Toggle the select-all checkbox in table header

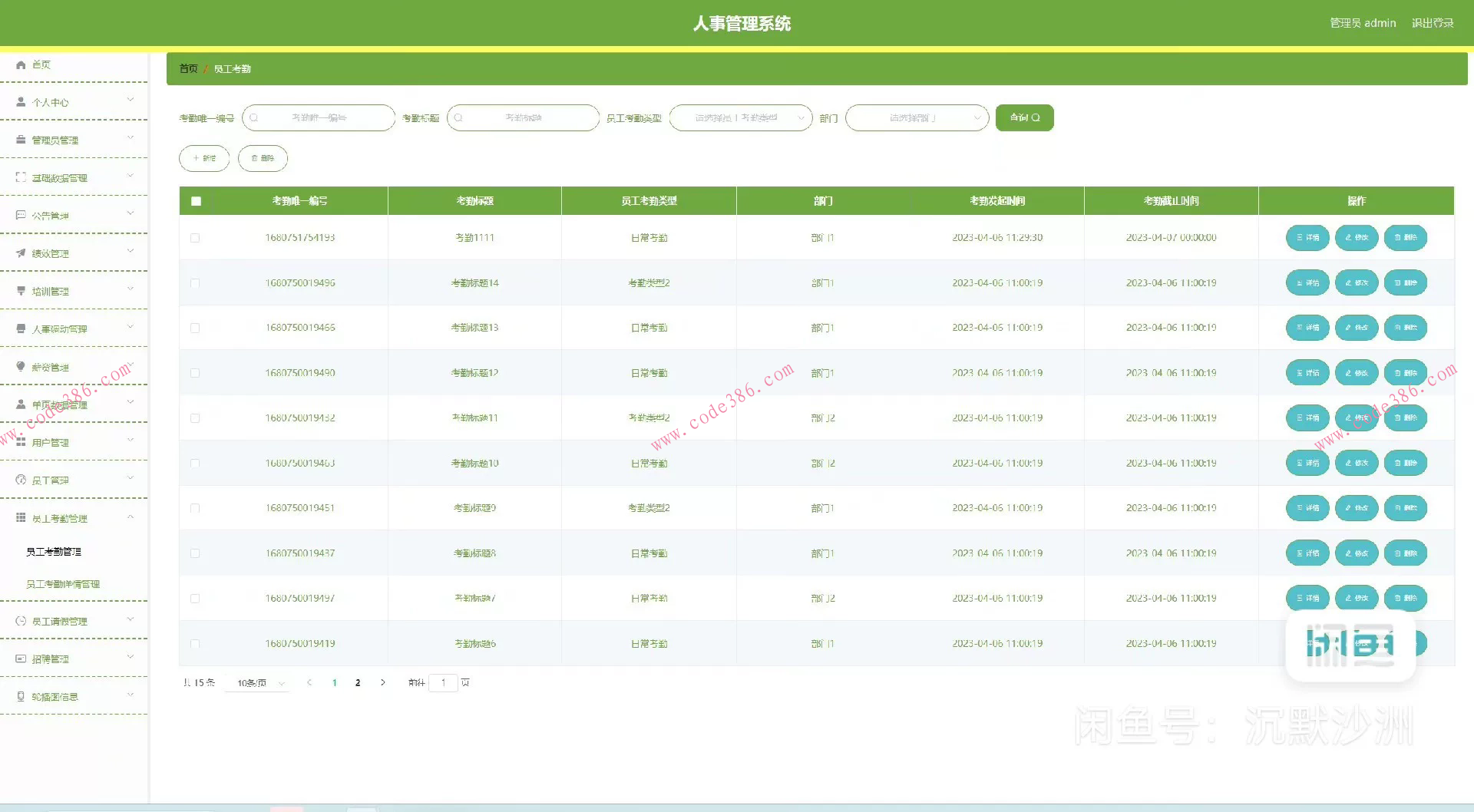pyautogui.click(x=196, y=201)
